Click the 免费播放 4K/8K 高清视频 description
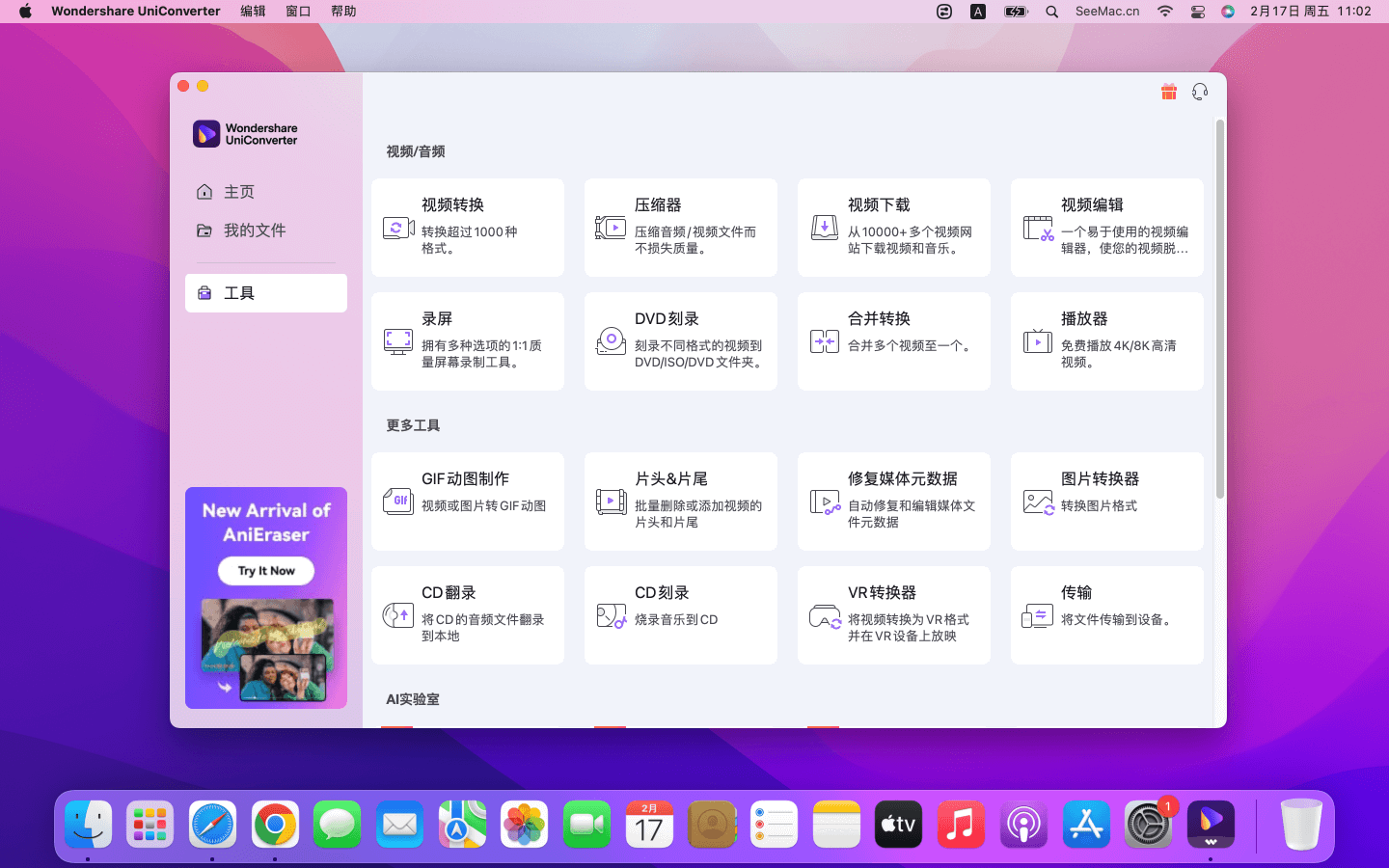The width and height of the screenshot is (1389, 868). coord(1119,354)
